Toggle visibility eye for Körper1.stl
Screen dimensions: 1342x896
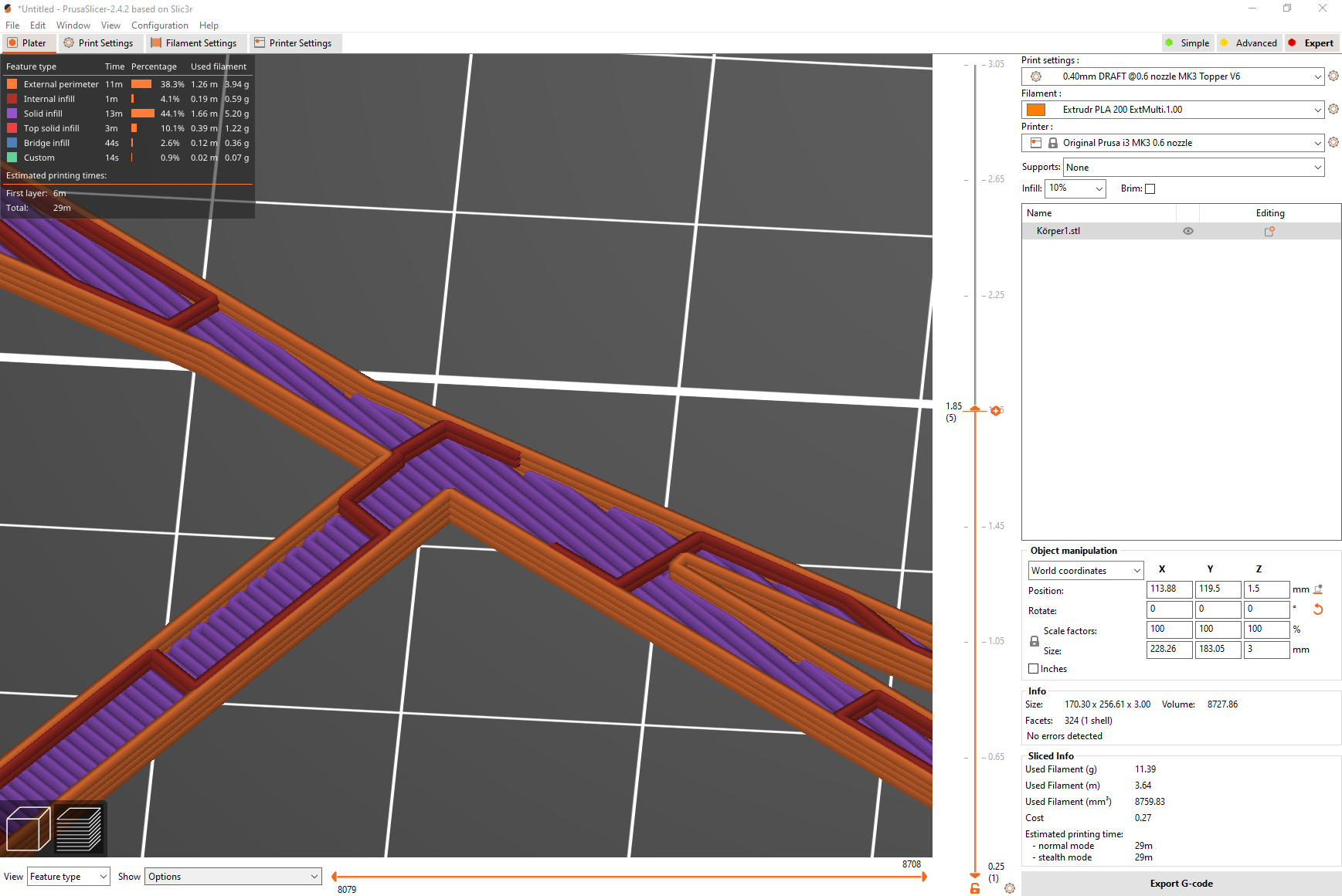coord(1188,231)
